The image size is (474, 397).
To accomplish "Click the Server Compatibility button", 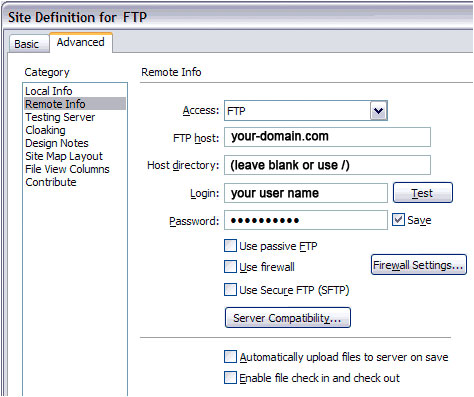I will coord(288,318).
